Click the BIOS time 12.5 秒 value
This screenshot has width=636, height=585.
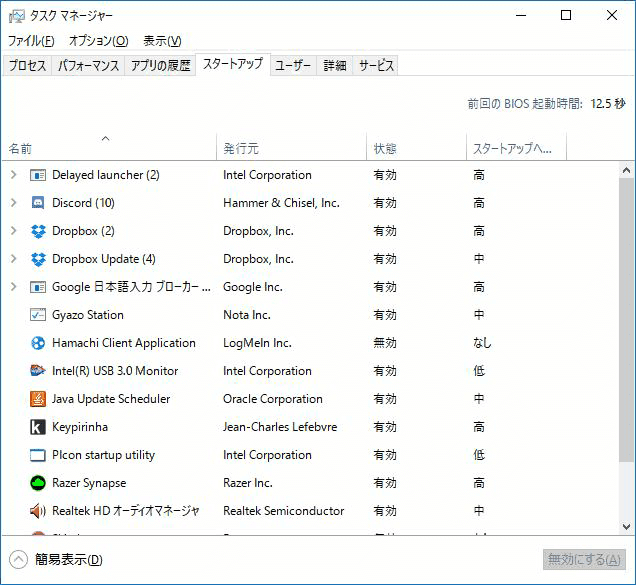point(608,104)
